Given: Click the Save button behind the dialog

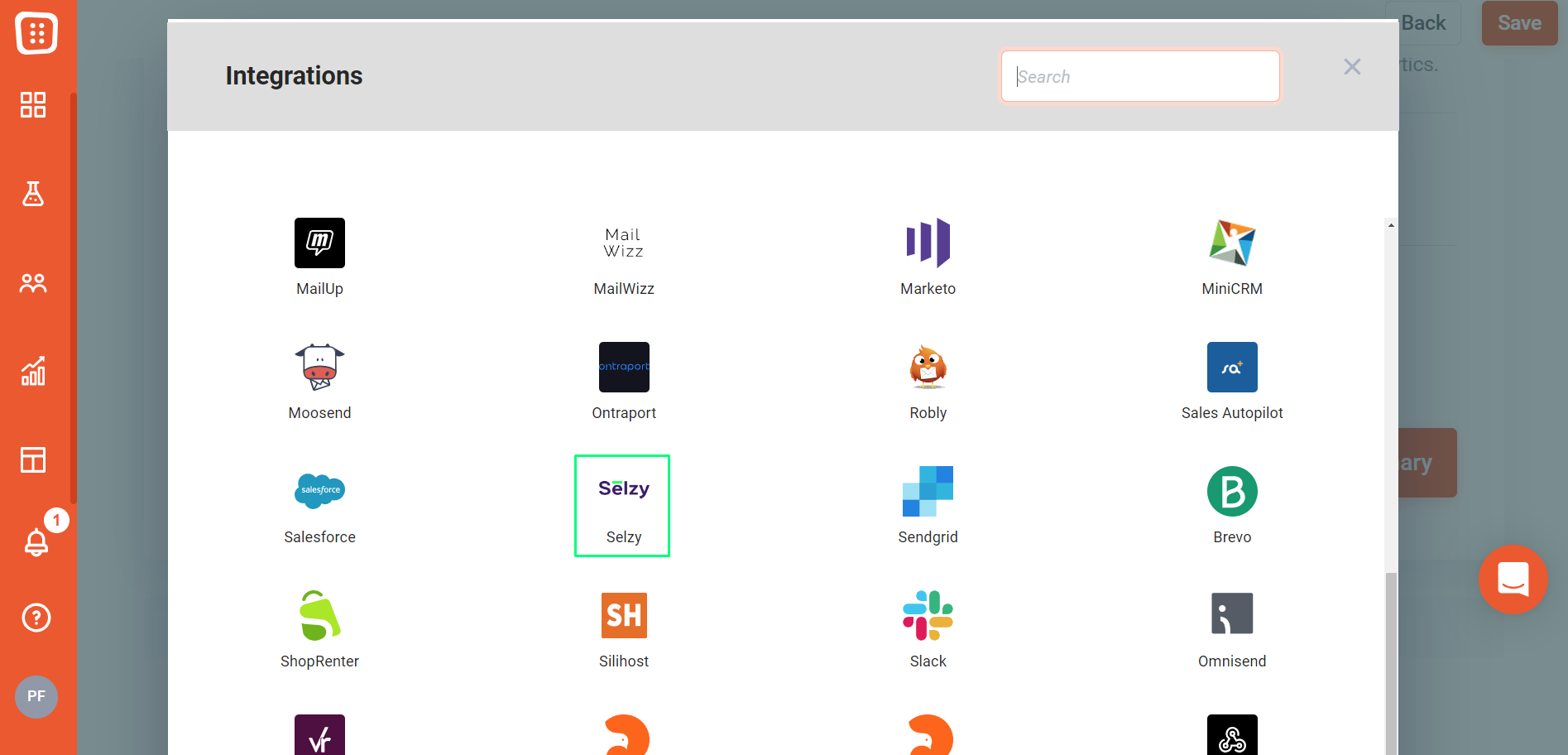Looking at the screenshot, I should (1519, 23).
